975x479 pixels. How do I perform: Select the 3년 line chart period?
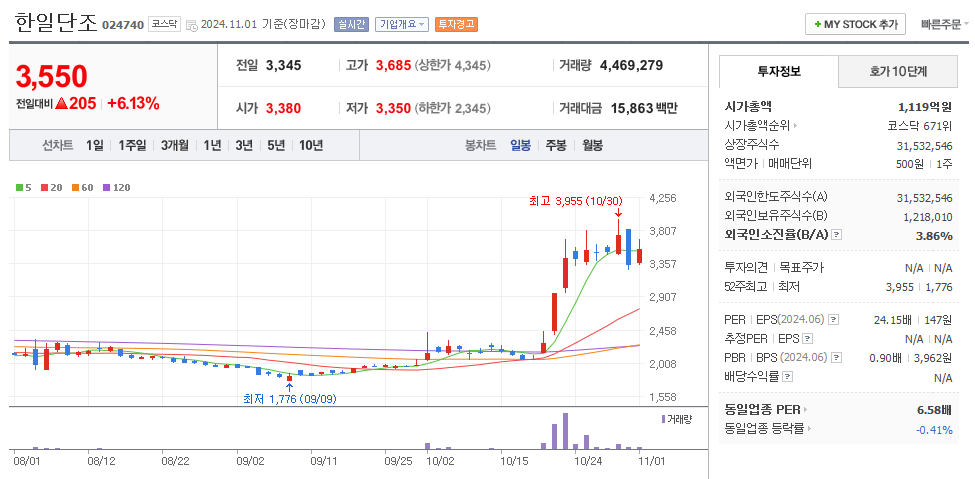[x=244, y=146]
